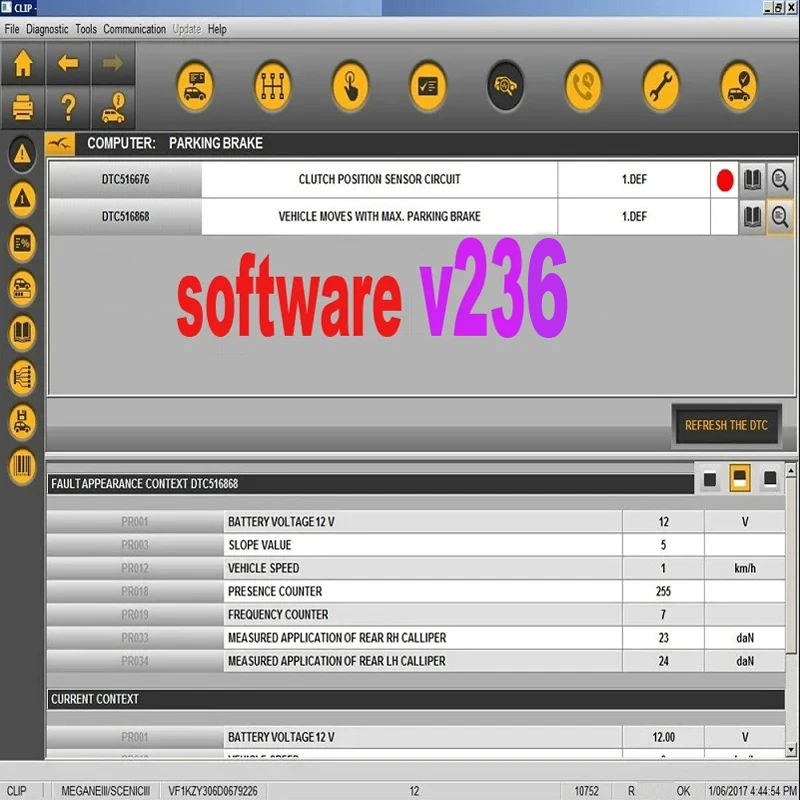Click the FAULT APPEARANCE CONTEXT DTC516868 header

tap(370, 484)
